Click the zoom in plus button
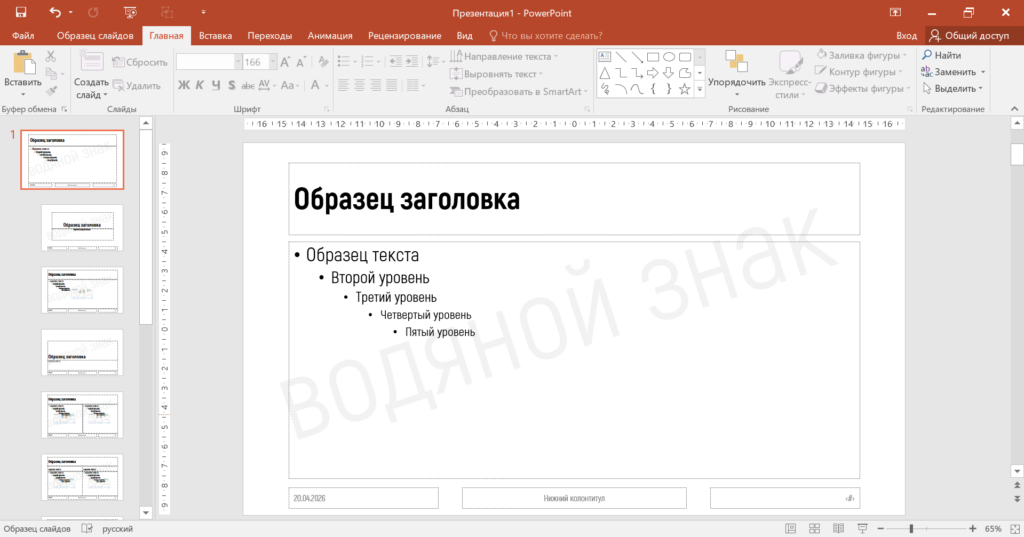This screenshot has height=537, width=1024. point(972,529)
